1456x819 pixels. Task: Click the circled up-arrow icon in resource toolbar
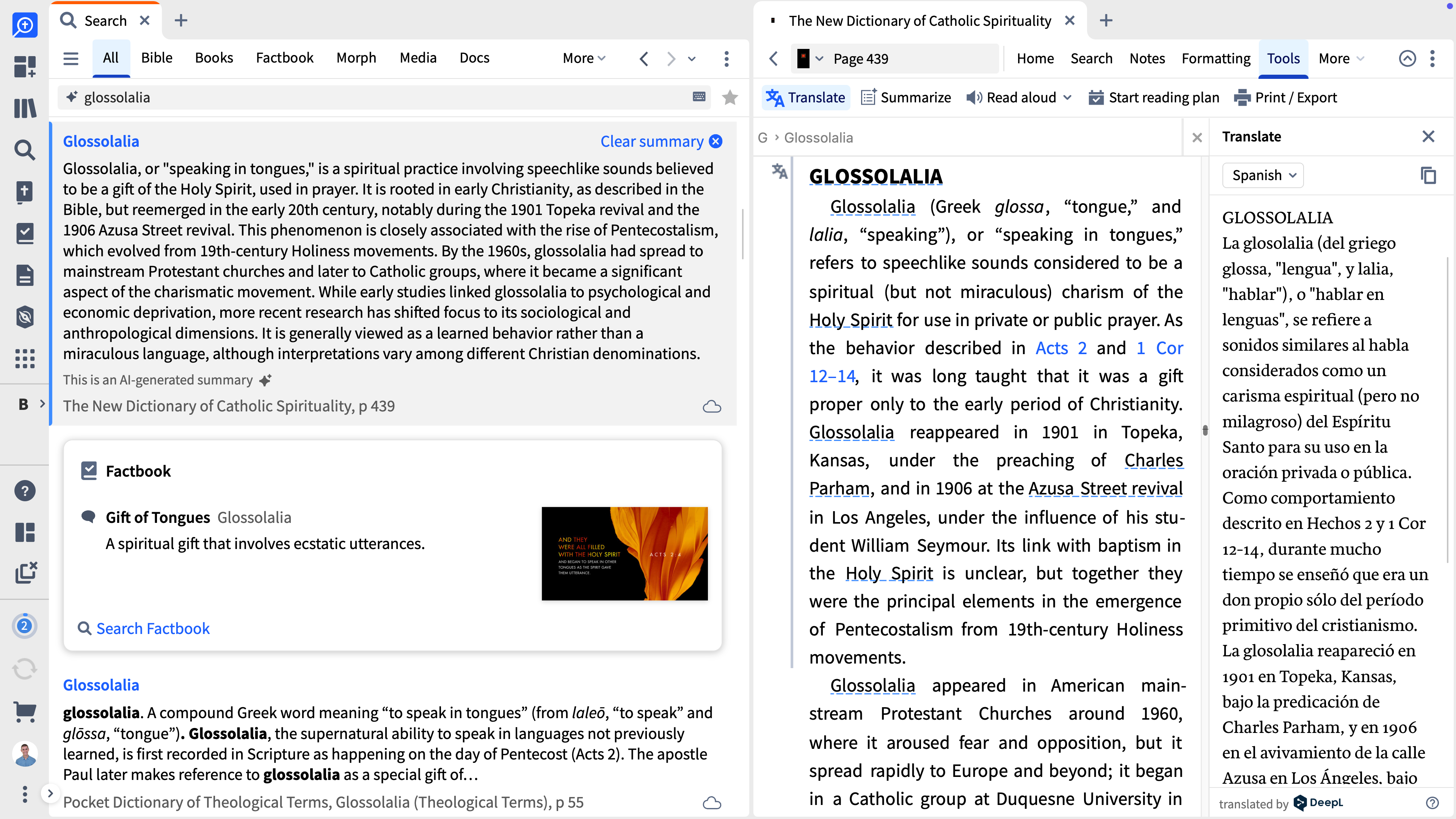pos(1407,58)
